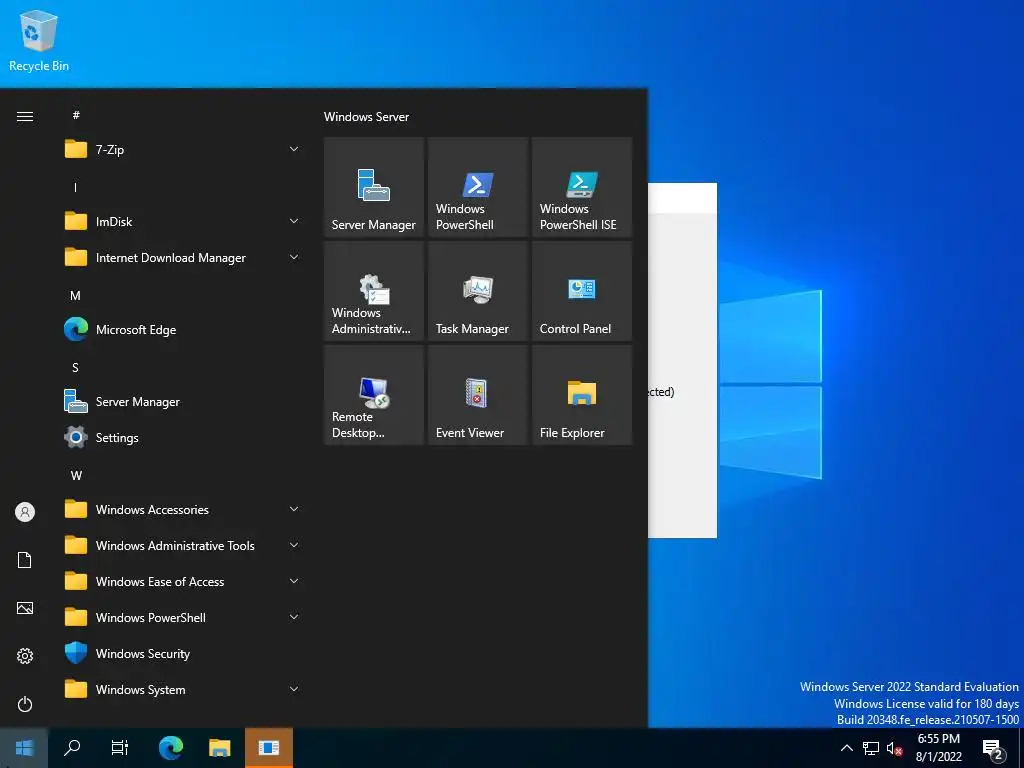Image resolution: width=1024 pixels, height=768 pixels.
Task: Click the Power icon in Start rail
Action: pos(25,704)
